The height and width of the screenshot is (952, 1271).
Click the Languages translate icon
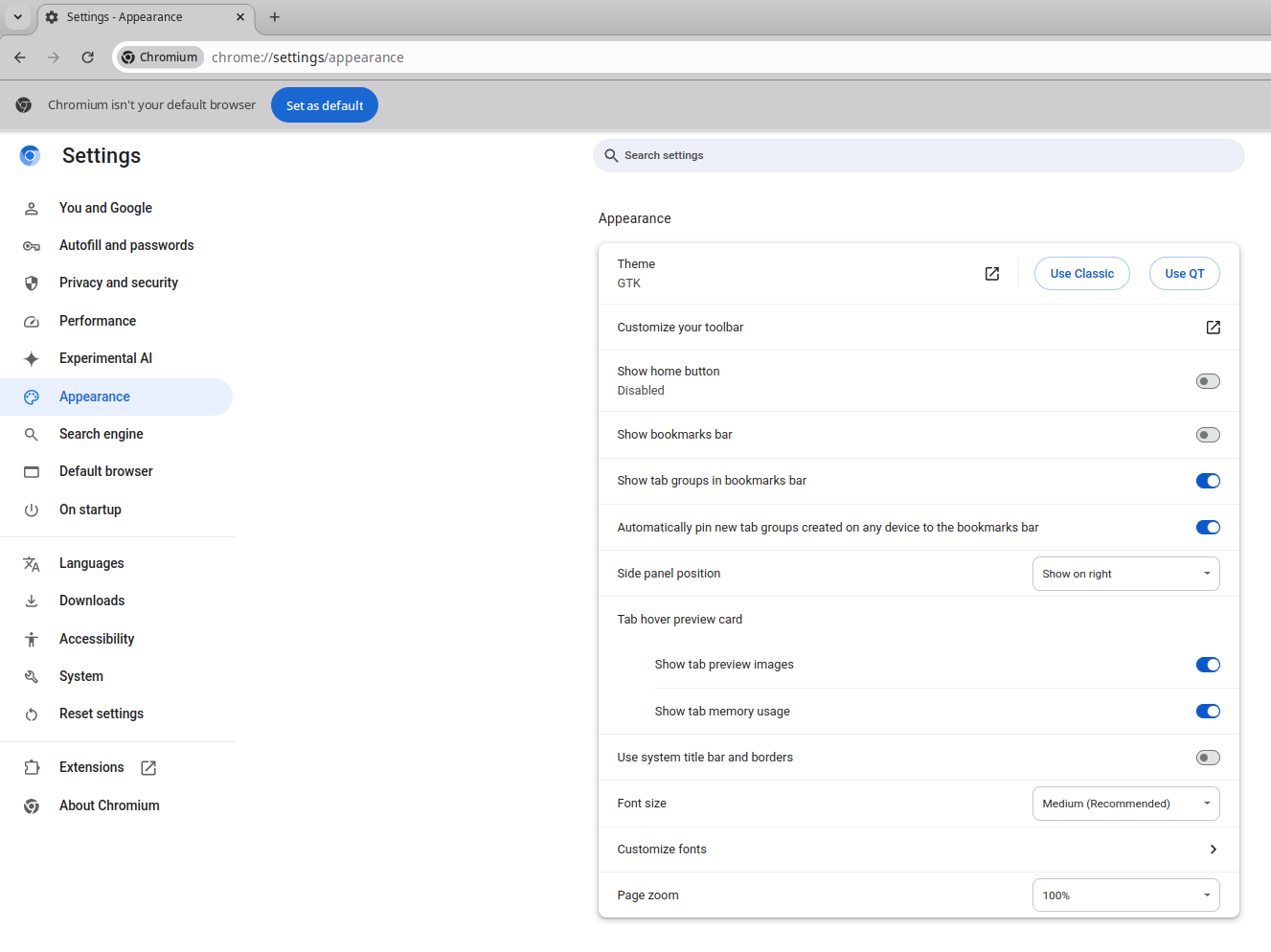[x=32, y=563]
